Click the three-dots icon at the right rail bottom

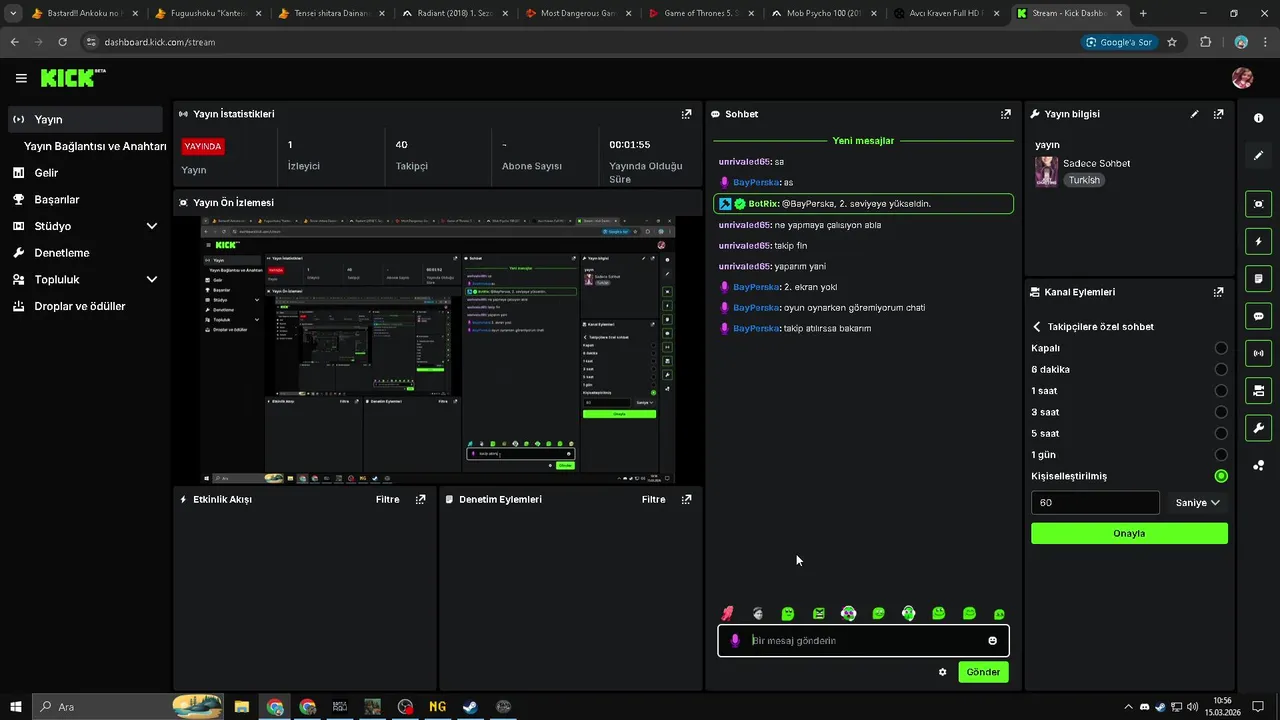click(x=1258, y=465)
